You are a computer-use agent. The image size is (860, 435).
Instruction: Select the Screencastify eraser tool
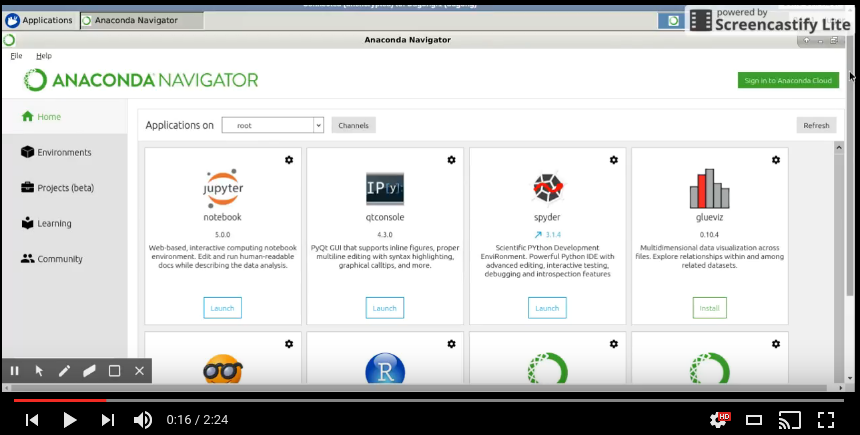(89, 371)
